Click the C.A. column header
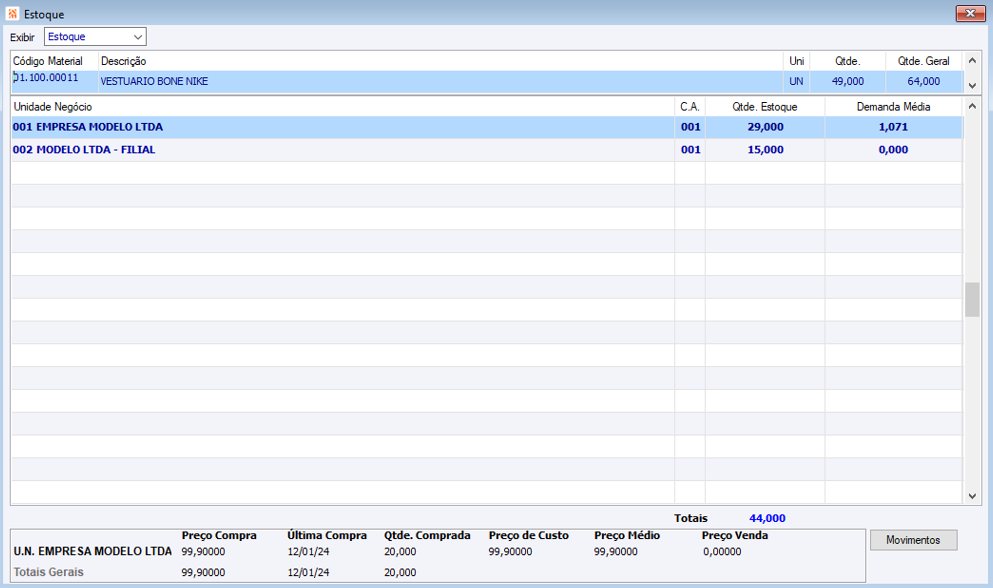Image resolution: width=993 pixels, height=588 pixels. click(690, 106)
